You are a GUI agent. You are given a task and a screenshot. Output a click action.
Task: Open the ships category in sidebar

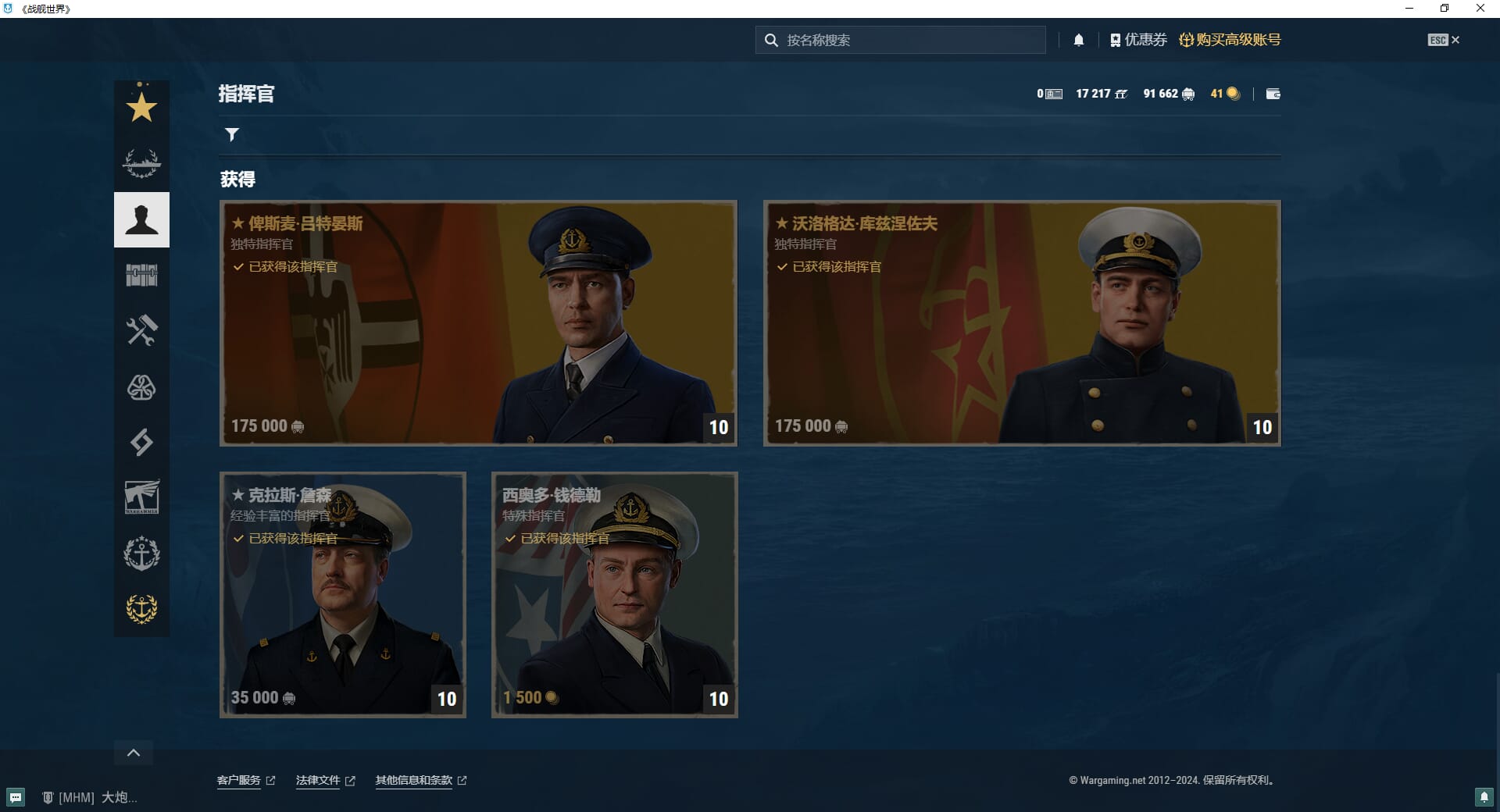141,163
